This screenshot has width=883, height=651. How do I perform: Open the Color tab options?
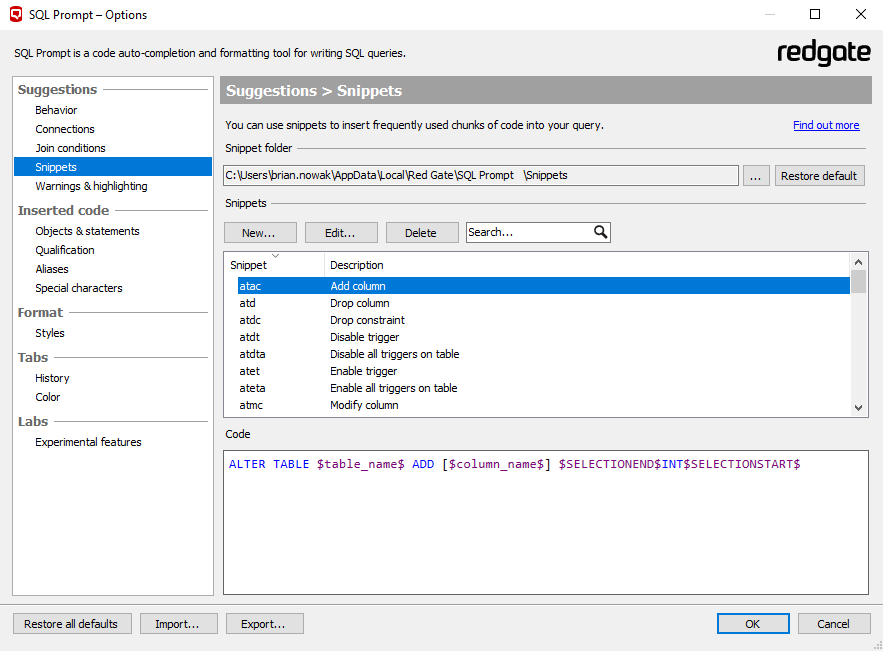click(x=47, y=397)
